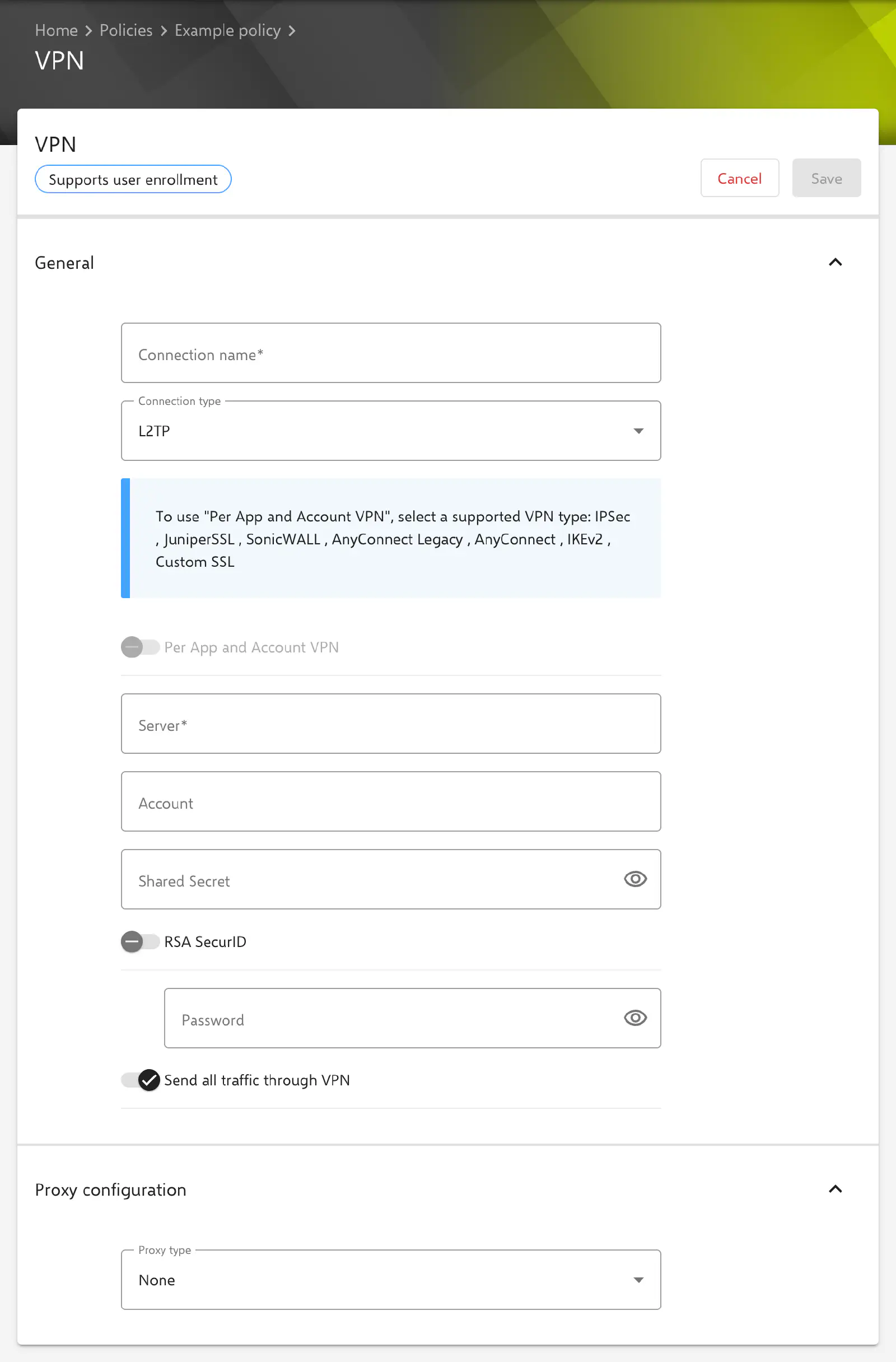Viewport: 896px width, 1362px height.
Task: Go to Home in the breadcrumb
Action: click(x=56, y=30)
